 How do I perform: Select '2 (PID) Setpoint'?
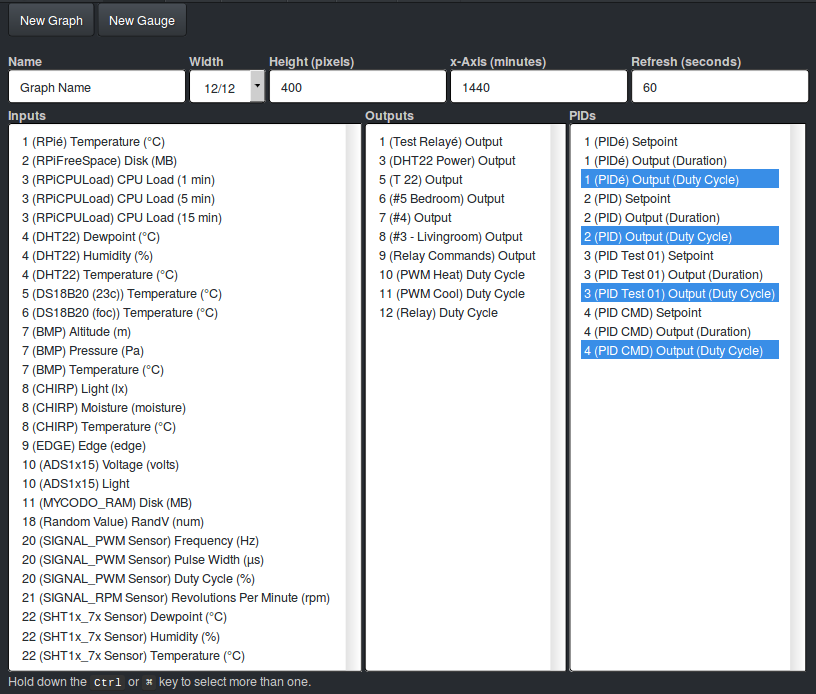[680, 199]
